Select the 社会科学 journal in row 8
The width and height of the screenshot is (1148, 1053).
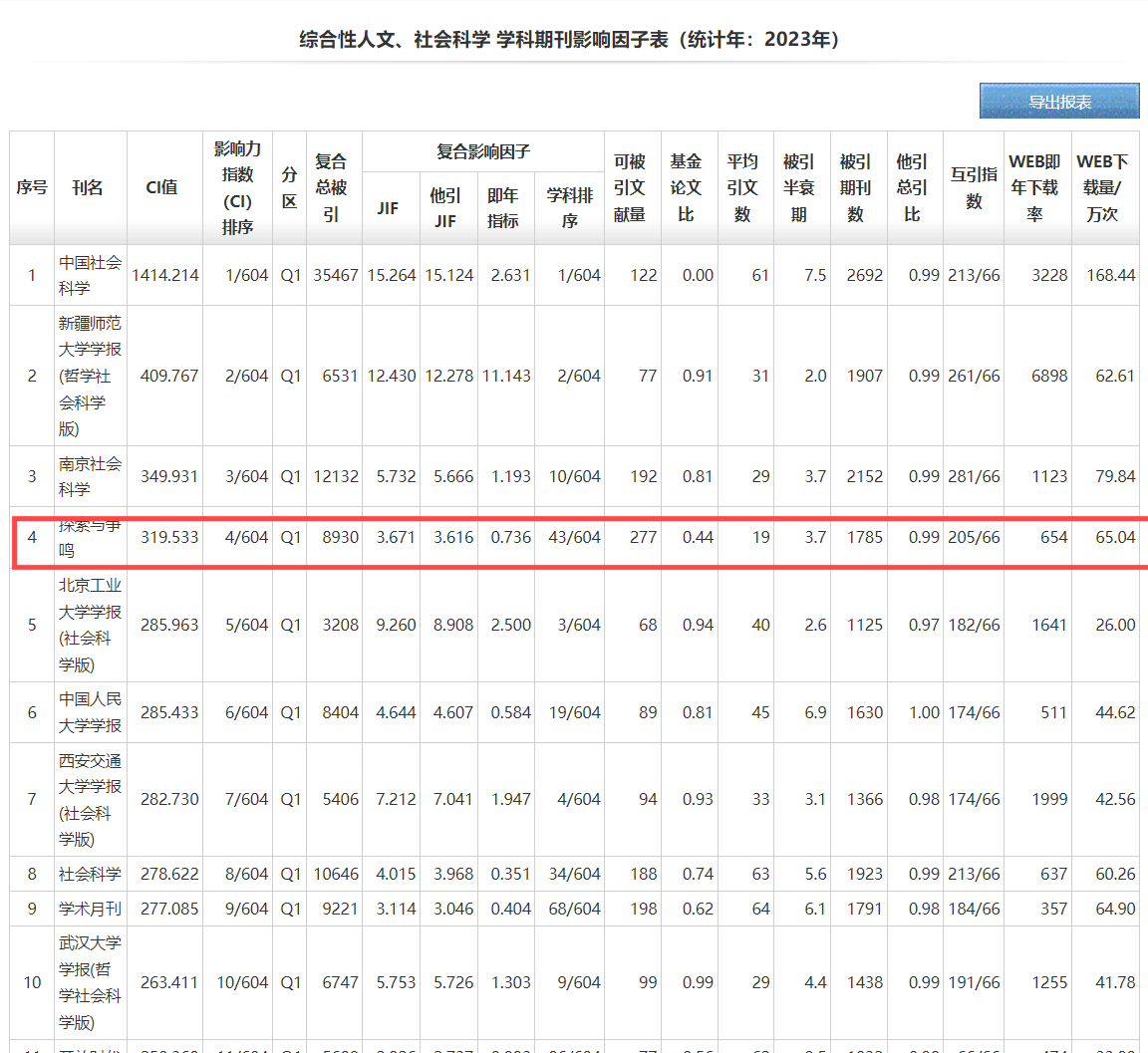point(90,874)
